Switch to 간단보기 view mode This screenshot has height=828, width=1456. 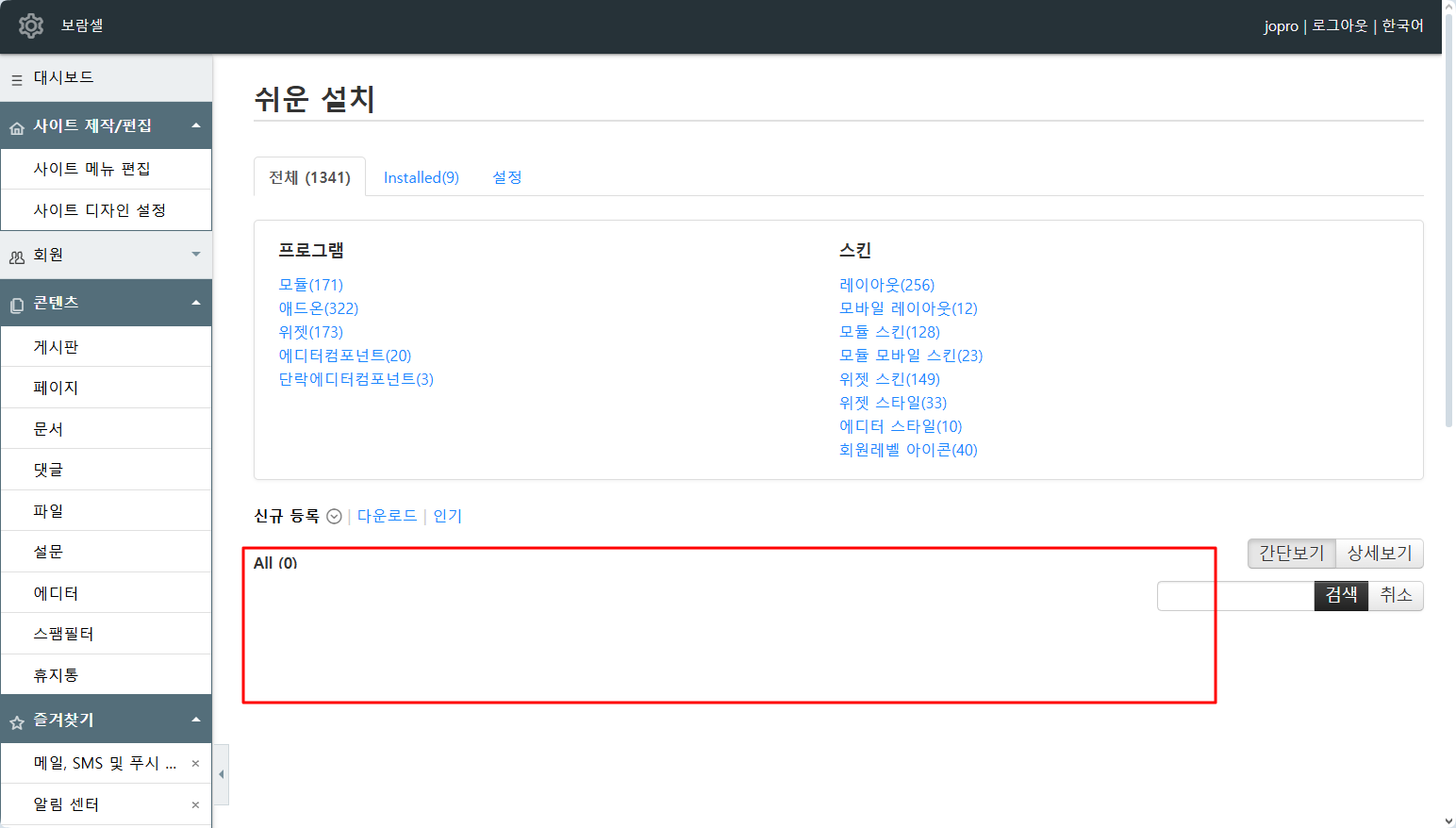click(1291, 554)
